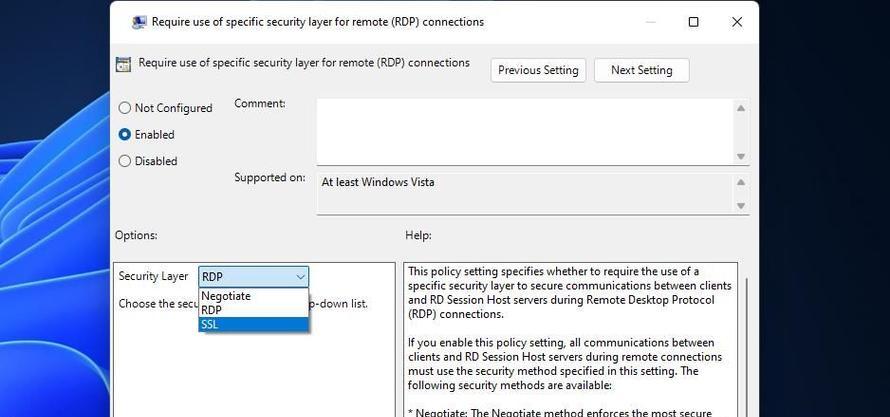890x417 pixels.
Task: Open the Security Layer dropdown
Action: point(254,277)
